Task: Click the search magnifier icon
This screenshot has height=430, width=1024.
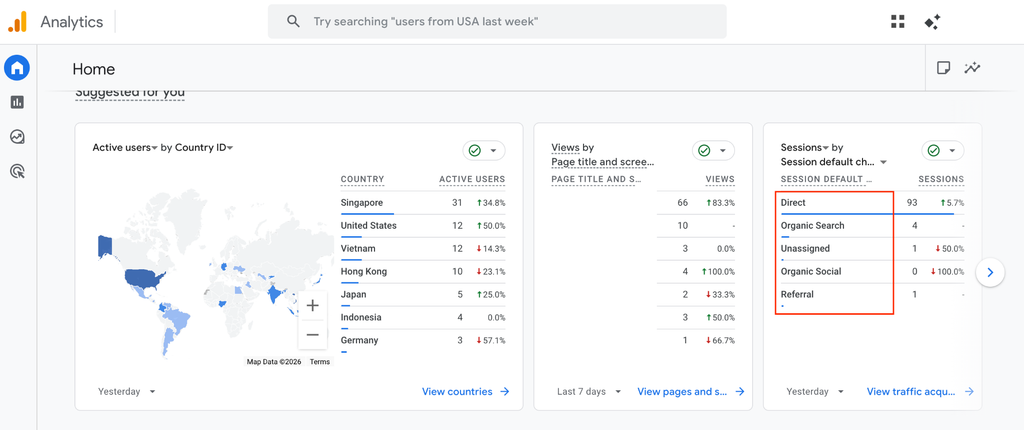Action: (294, 22)
